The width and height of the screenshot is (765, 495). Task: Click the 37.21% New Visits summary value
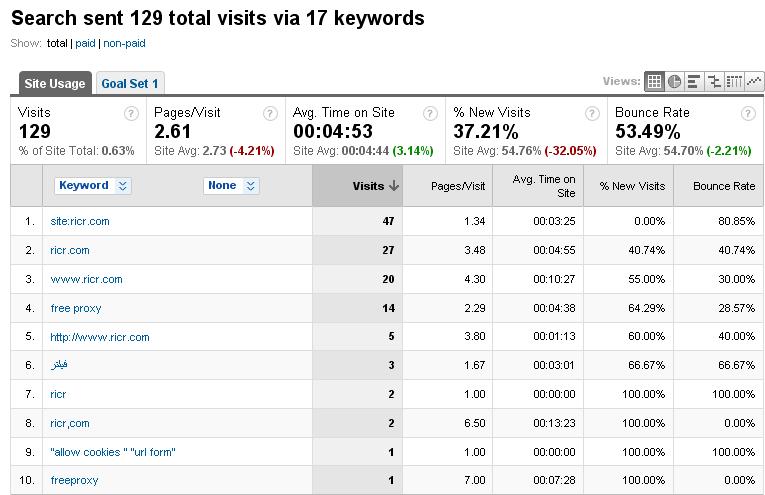pos(485,132)
